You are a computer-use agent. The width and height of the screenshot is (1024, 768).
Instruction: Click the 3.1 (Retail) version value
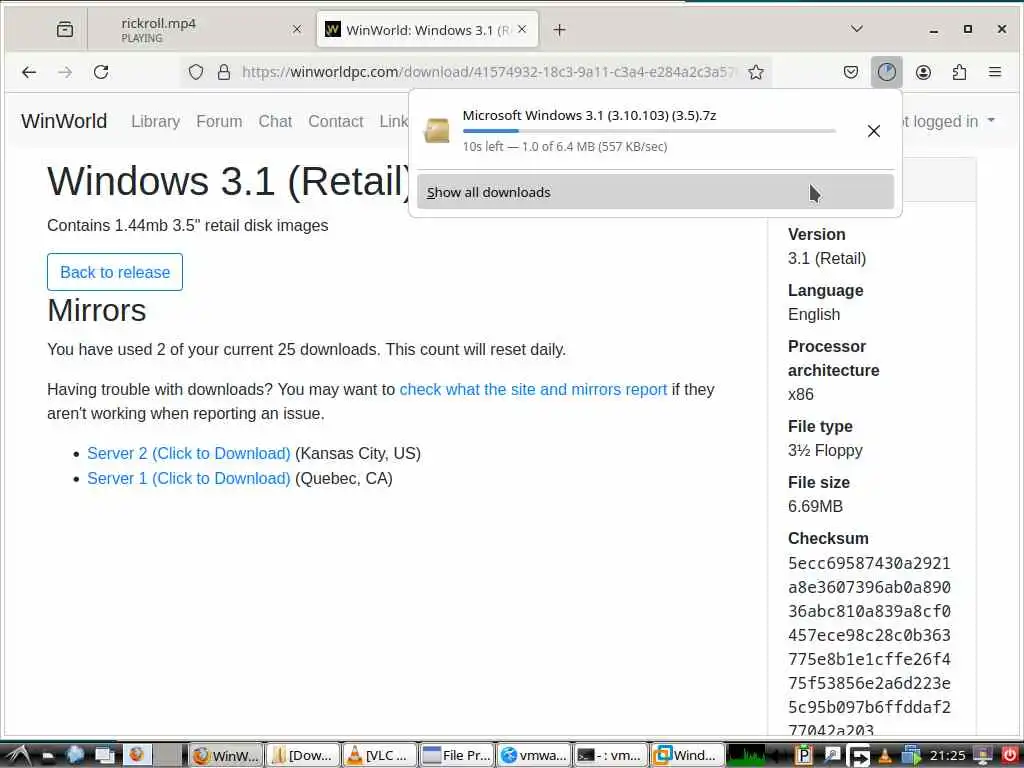827,259
